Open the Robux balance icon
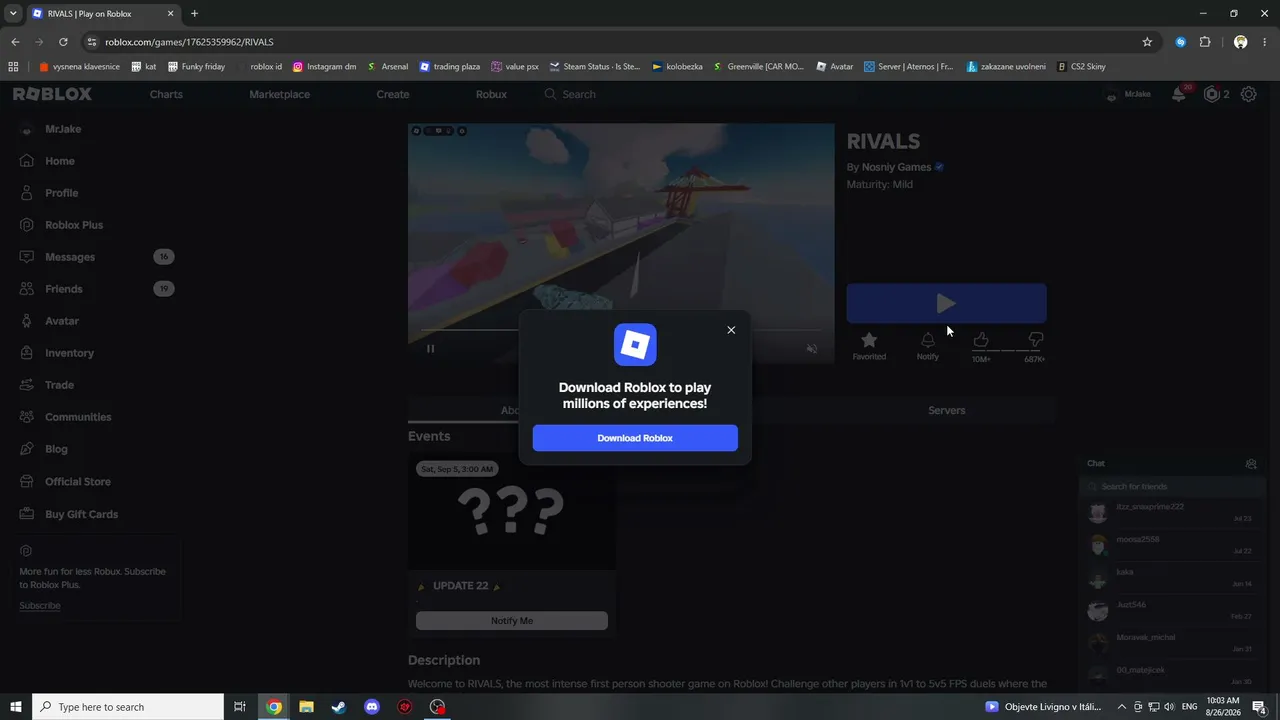 1212,94
